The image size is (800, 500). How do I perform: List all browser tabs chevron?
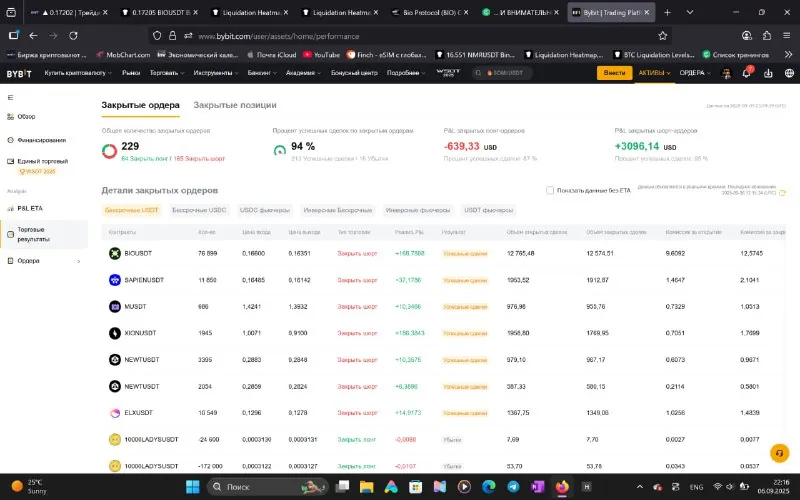689,12
